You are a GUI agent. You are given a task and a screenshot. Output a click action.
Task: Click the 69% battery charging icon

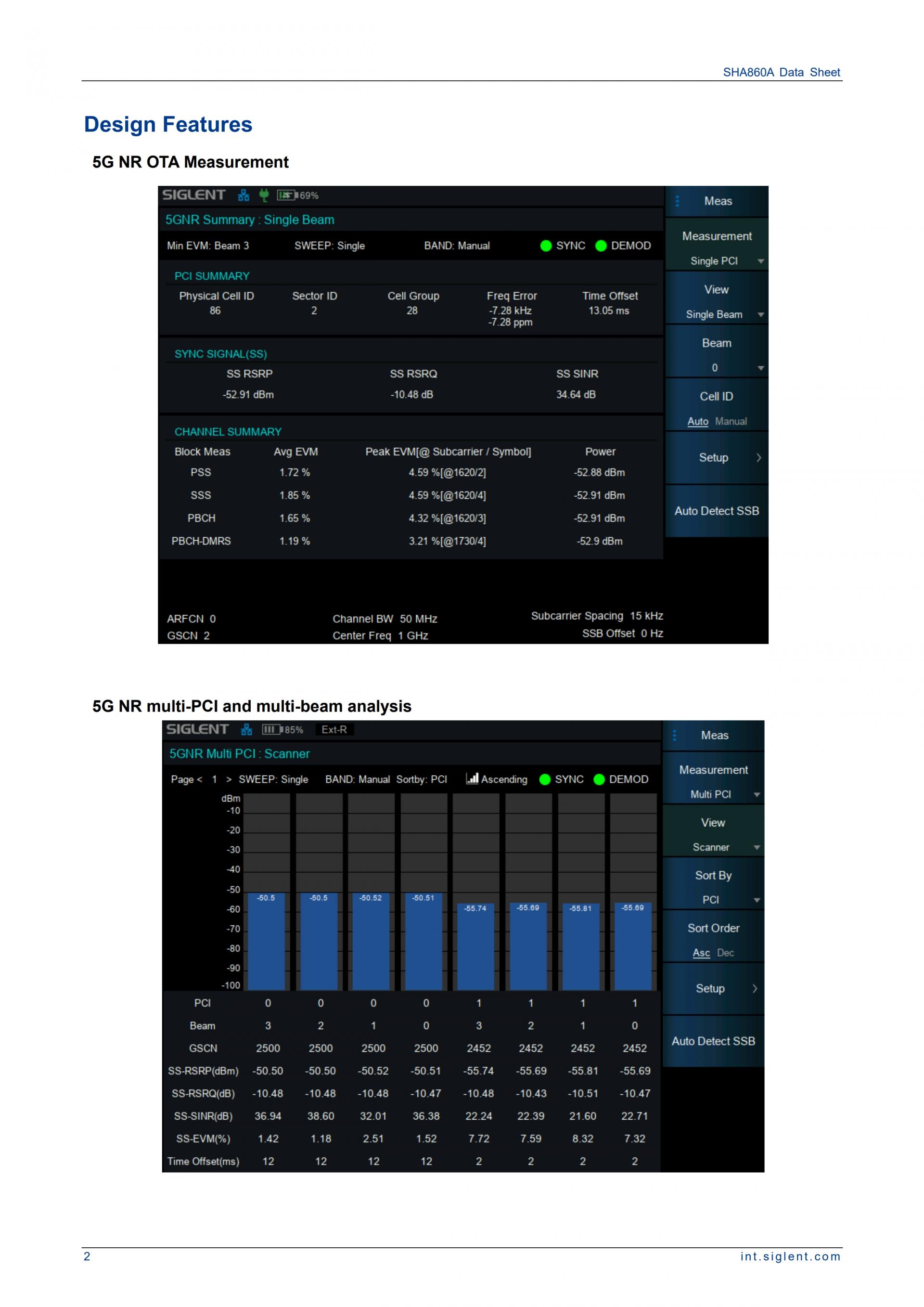click(x=287, y=195)
